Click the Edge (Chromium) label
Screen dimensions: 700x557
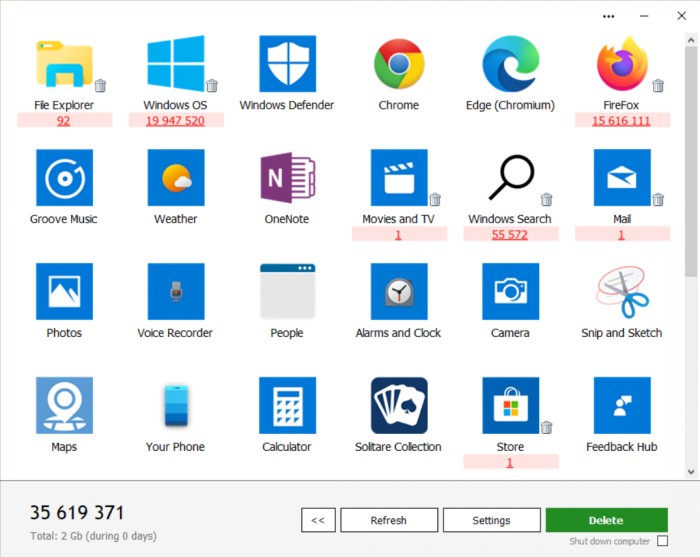[x=510, y=105]
